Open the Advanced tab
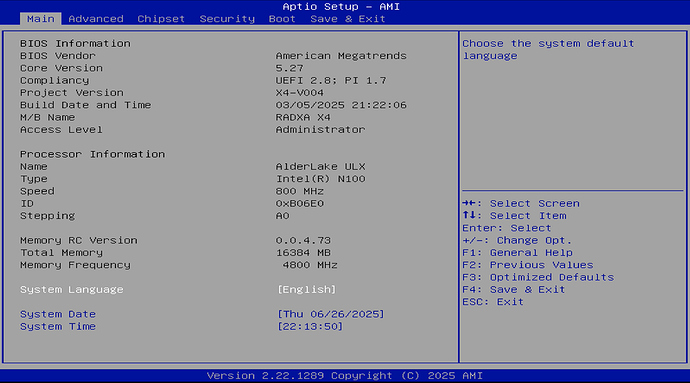This screenshot has height=383, width=690. pyautogui.click(x=96, y=19)
